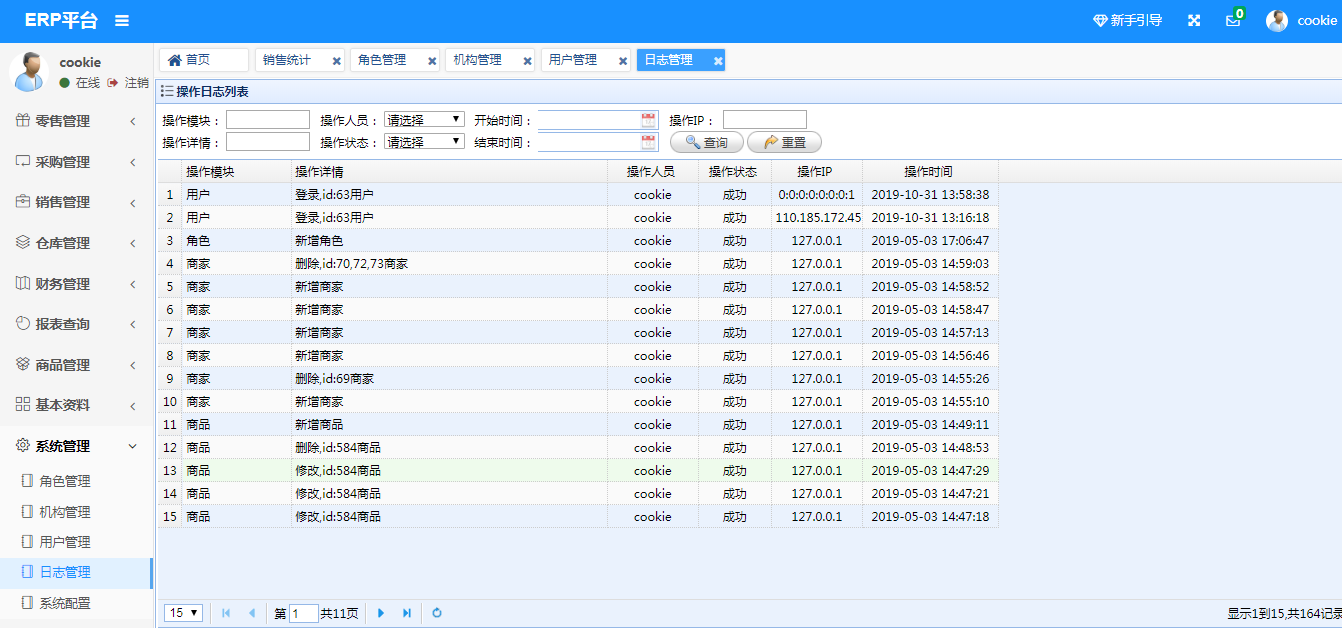The image size is (1342, 628).
Task: Open the 操作人员 dropdown
Action: [x=424, y=119]
